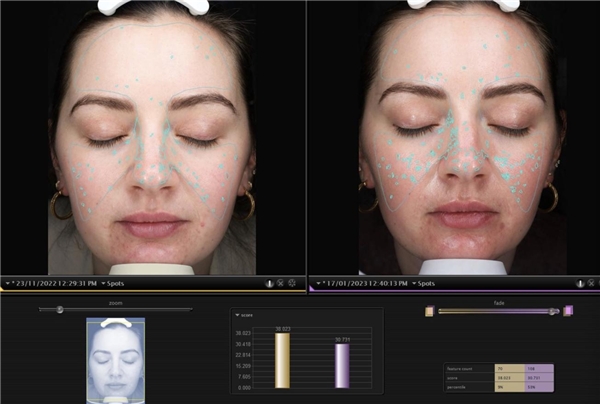Click the 17/01/2023 face image

click(463, 138)
